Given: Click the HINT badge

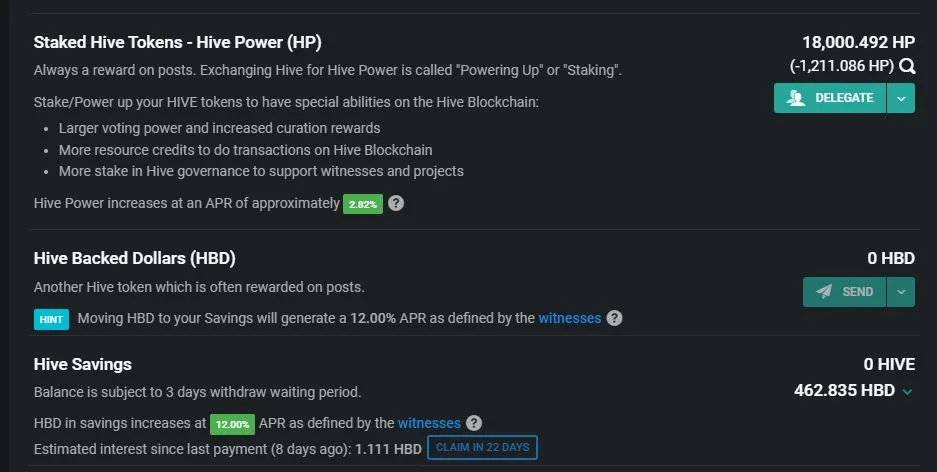Looking at the screenshot, I should [x=51, y=319].
